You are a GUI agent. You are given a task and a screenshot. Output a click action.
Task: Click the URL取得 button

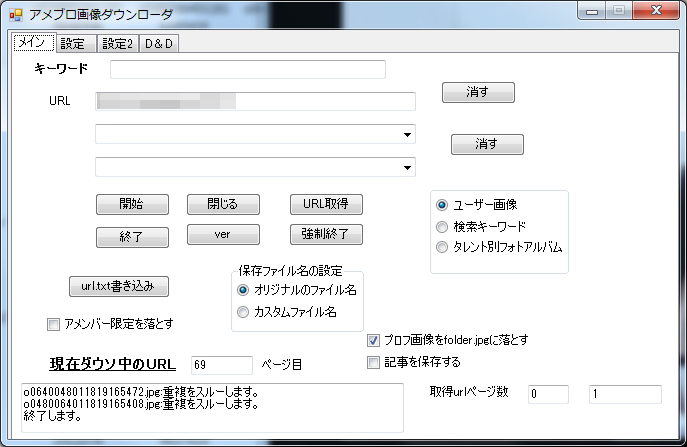pyautogui.click(x=326, y=204)
